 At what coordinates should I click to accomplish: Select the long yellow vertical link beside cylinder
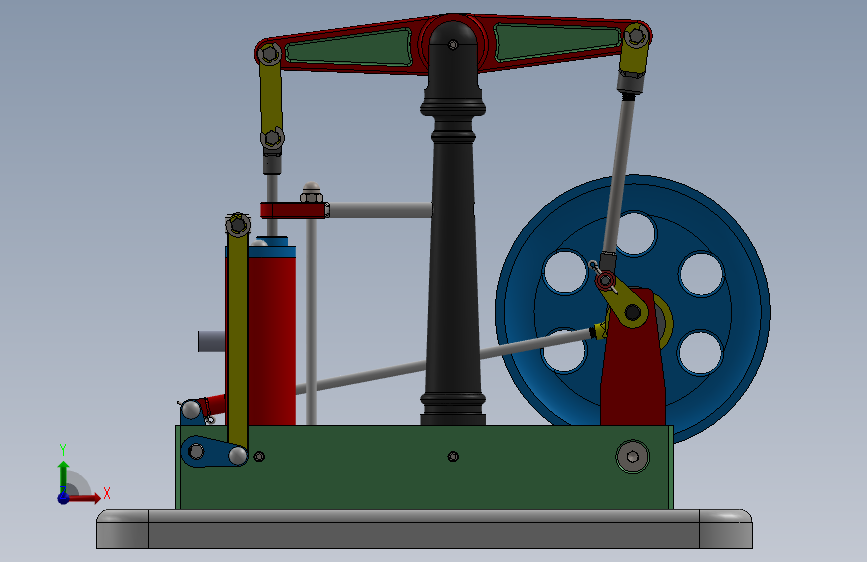(x=238, y=337)
